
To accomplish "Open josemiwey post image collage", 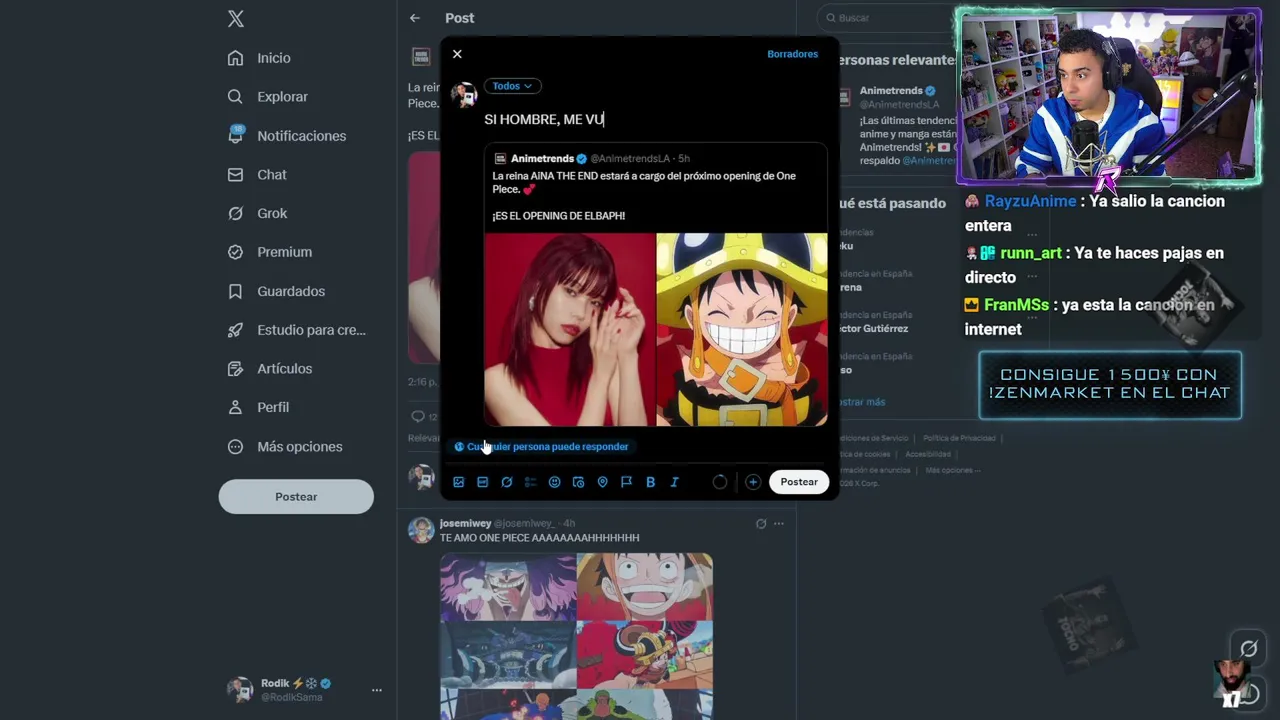I will point(576,636).
